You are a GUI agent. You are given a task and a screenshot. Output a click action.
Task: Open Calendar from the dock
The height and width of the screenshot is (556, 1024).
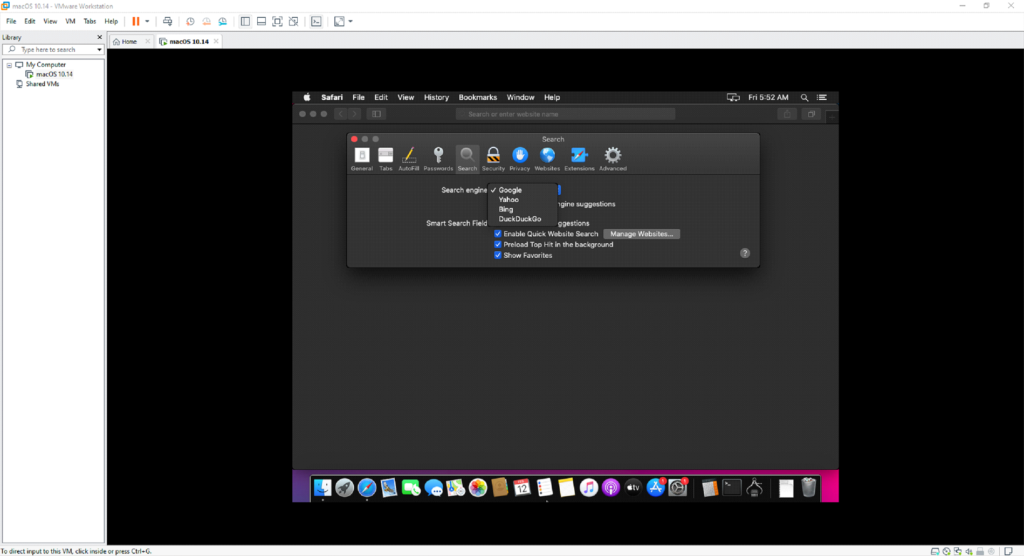[x=522, y=487]
